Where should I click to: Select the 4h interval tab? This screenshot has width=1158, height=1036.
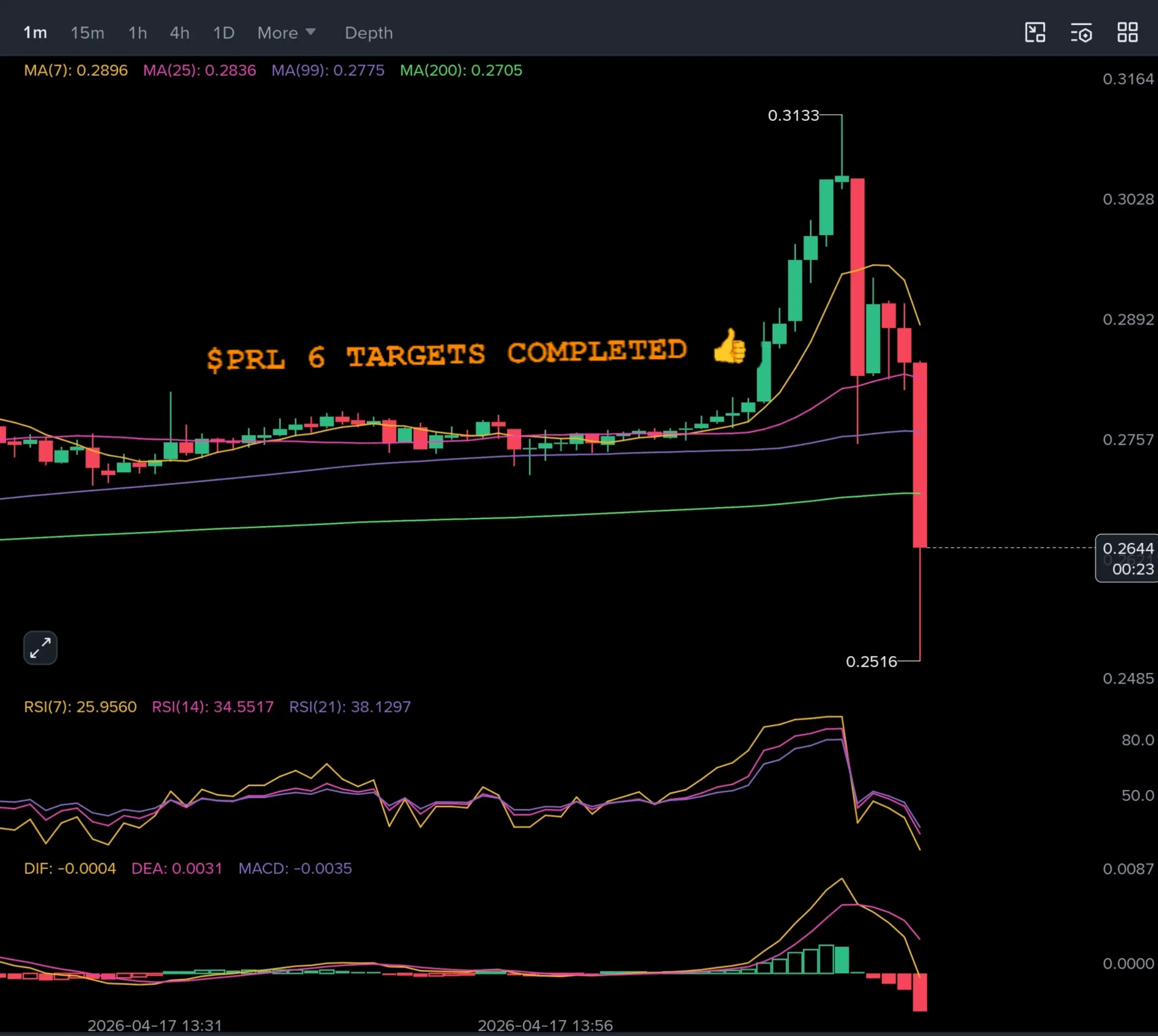tap(179, 33)
